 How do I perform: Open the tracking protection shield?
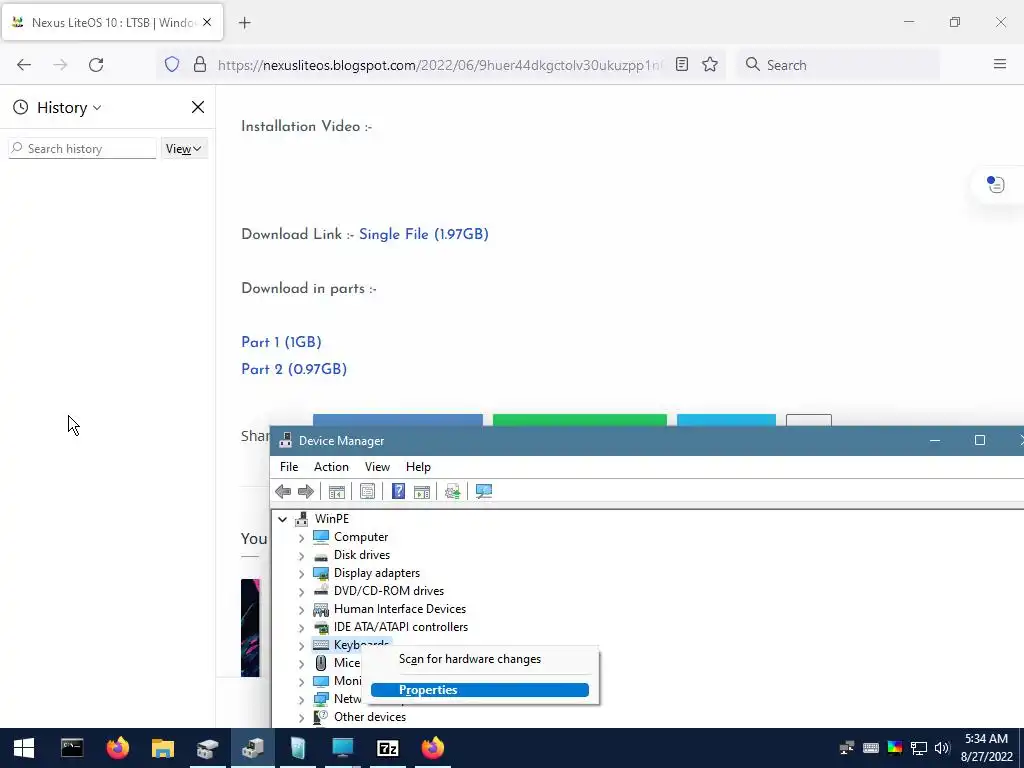(172, 65)
